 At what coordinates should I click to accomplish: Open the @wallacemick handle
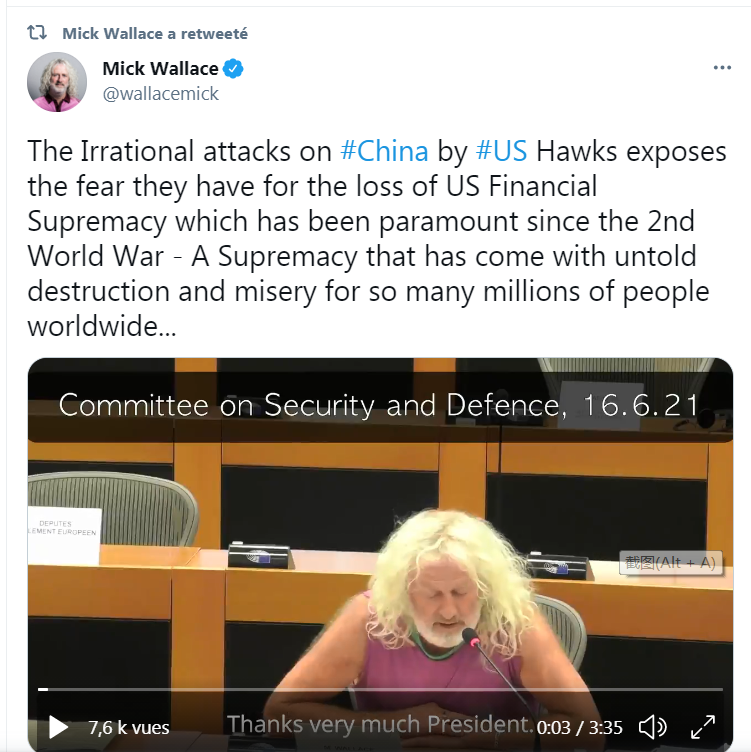pyautogui.click(x=161, y=94)
